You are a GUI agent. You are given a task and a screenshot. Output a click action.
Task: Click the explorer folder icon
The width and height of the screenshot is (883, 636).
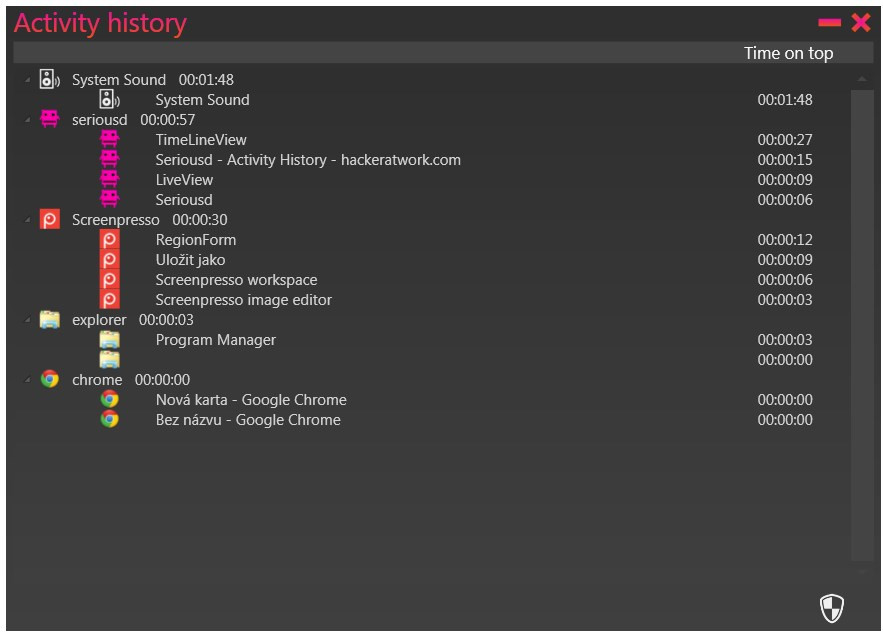pos(50,319)
